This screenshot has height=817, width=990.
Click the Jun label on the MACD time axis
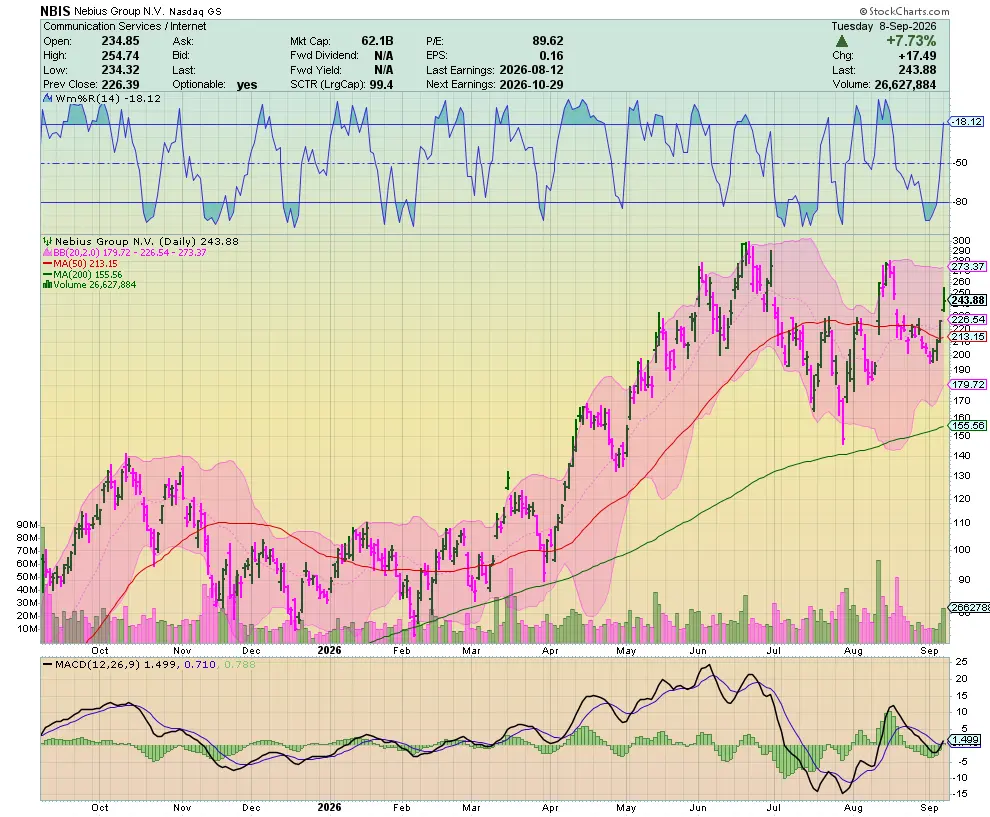click(x=698, y=807)
